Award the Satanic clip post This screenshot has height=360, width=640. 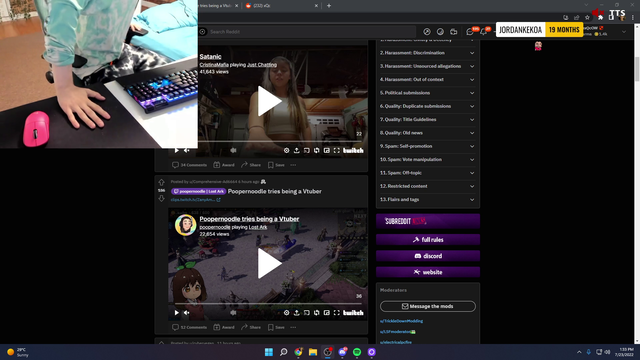click(224, 165)
